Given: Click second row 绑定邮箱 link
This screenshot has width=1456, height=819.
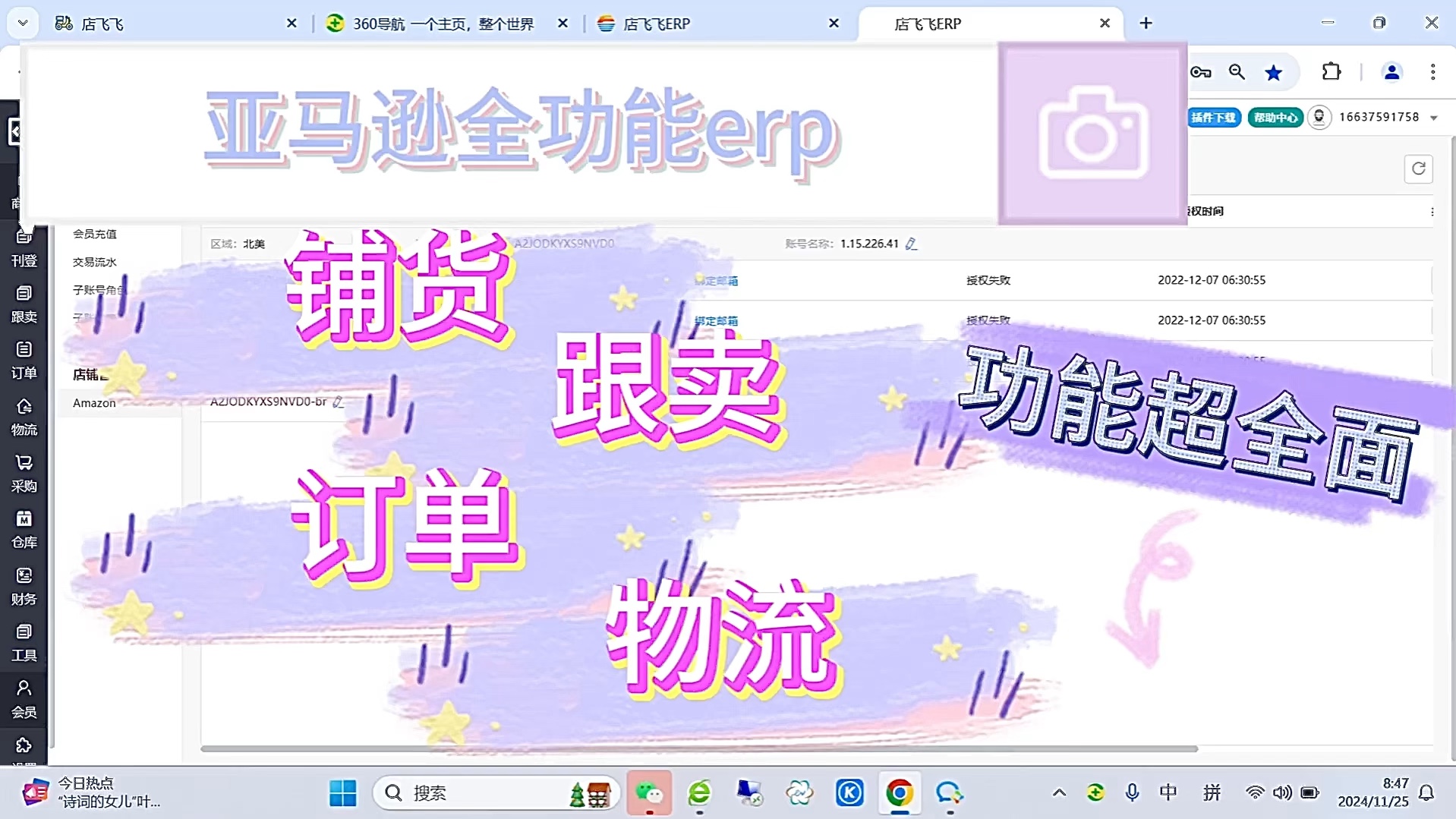Looking at the screenshot, I should tap(716, 321).
